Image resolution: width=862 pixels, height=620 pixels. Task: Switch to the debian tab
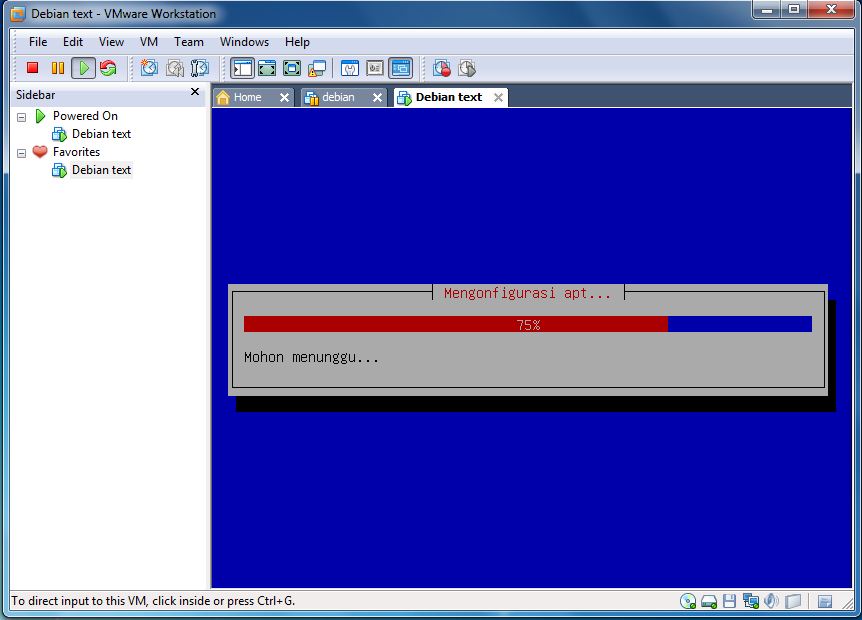[x=338, y=97]
